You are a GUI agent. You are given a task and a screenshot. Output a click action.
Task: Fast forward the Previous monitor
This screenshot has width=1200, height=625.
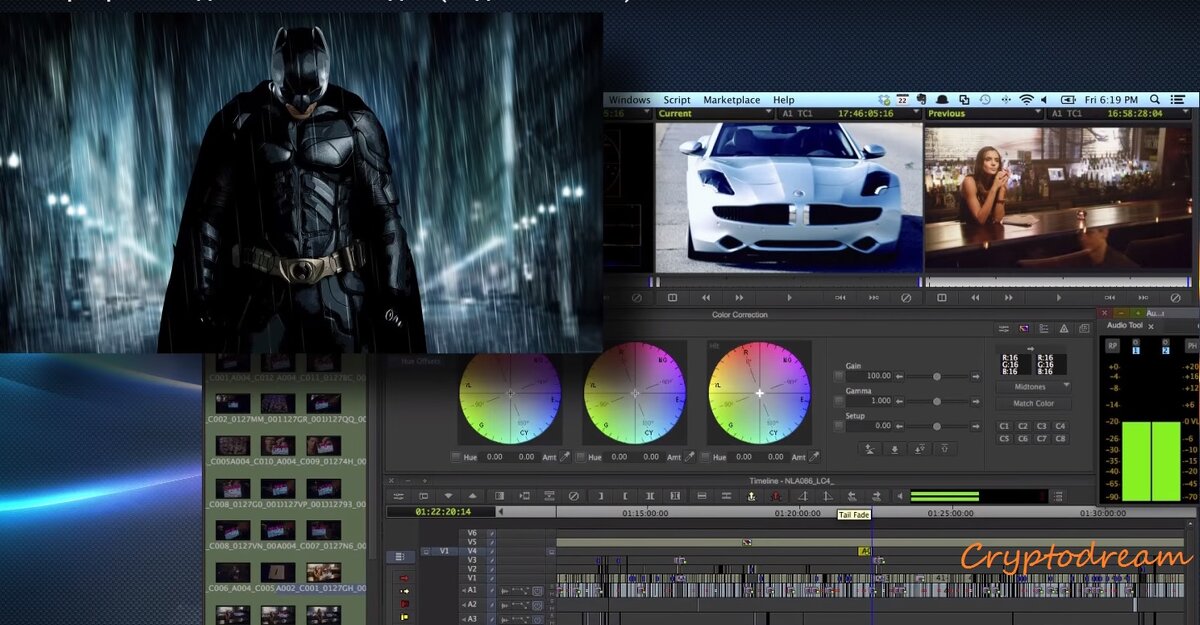1008,297
